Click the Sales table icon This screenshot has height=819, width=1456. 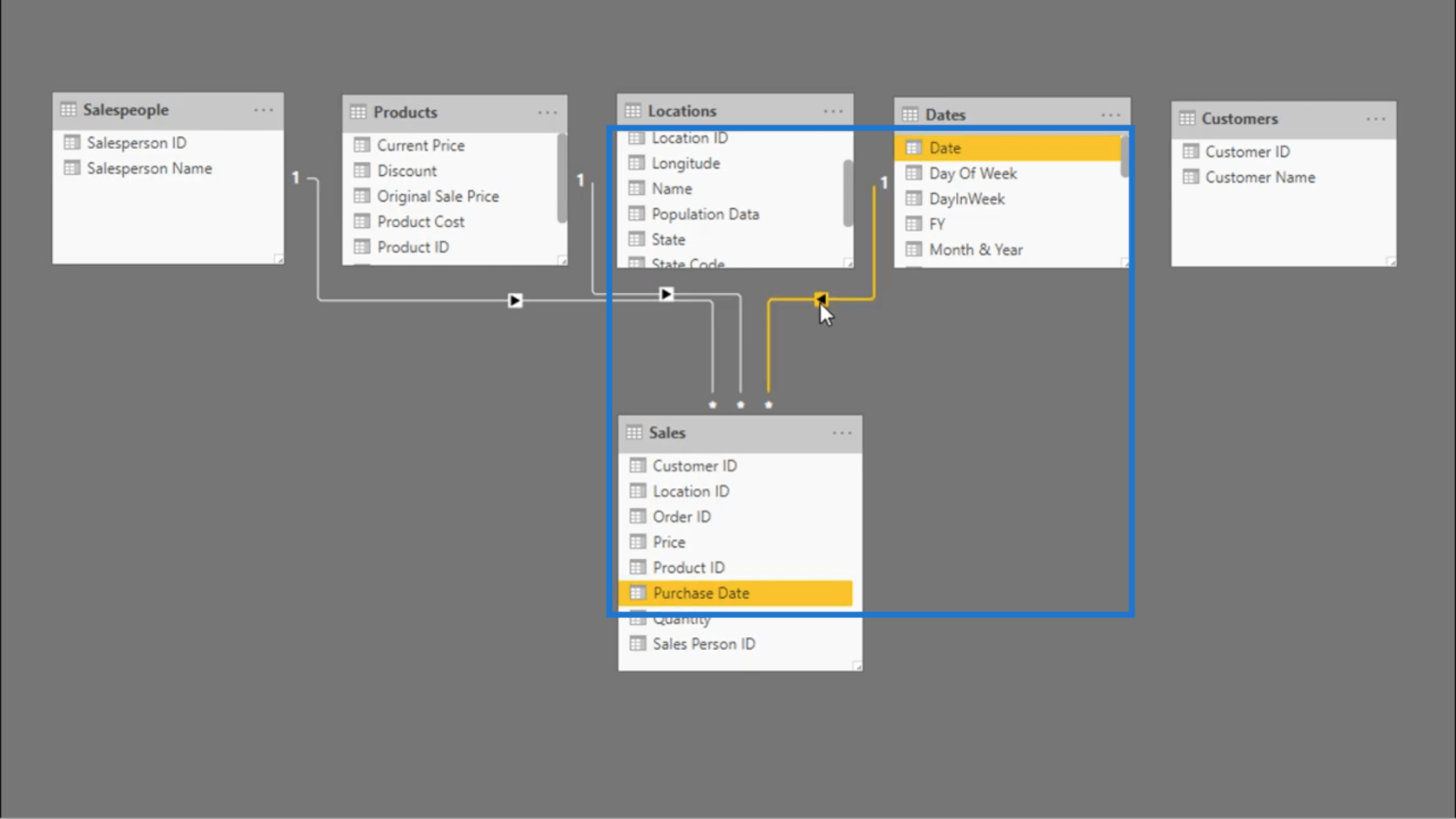coord(634,432)
